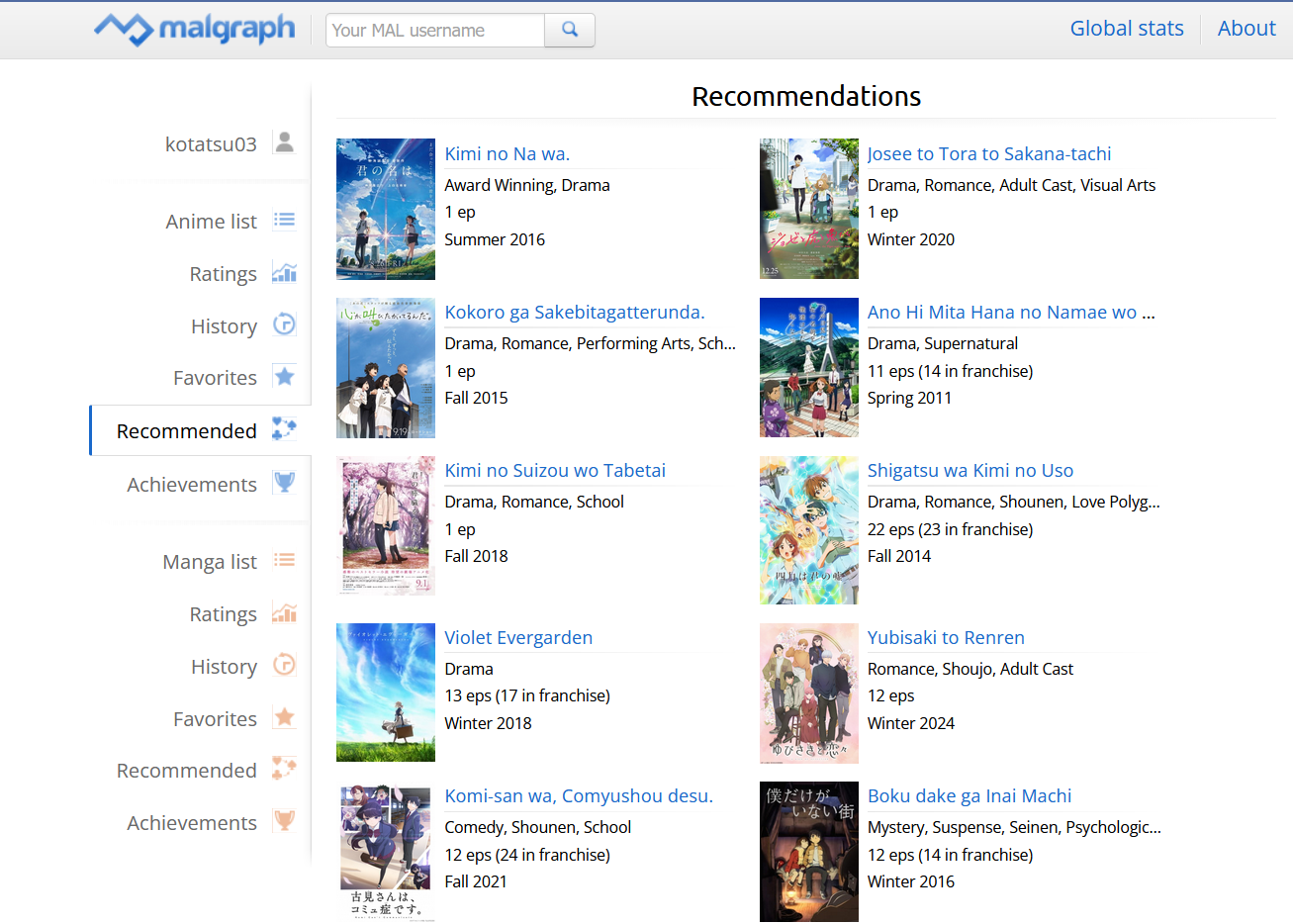
Task: Click the blue anime Ratings chart icon
Action: [x=284, y=273]
